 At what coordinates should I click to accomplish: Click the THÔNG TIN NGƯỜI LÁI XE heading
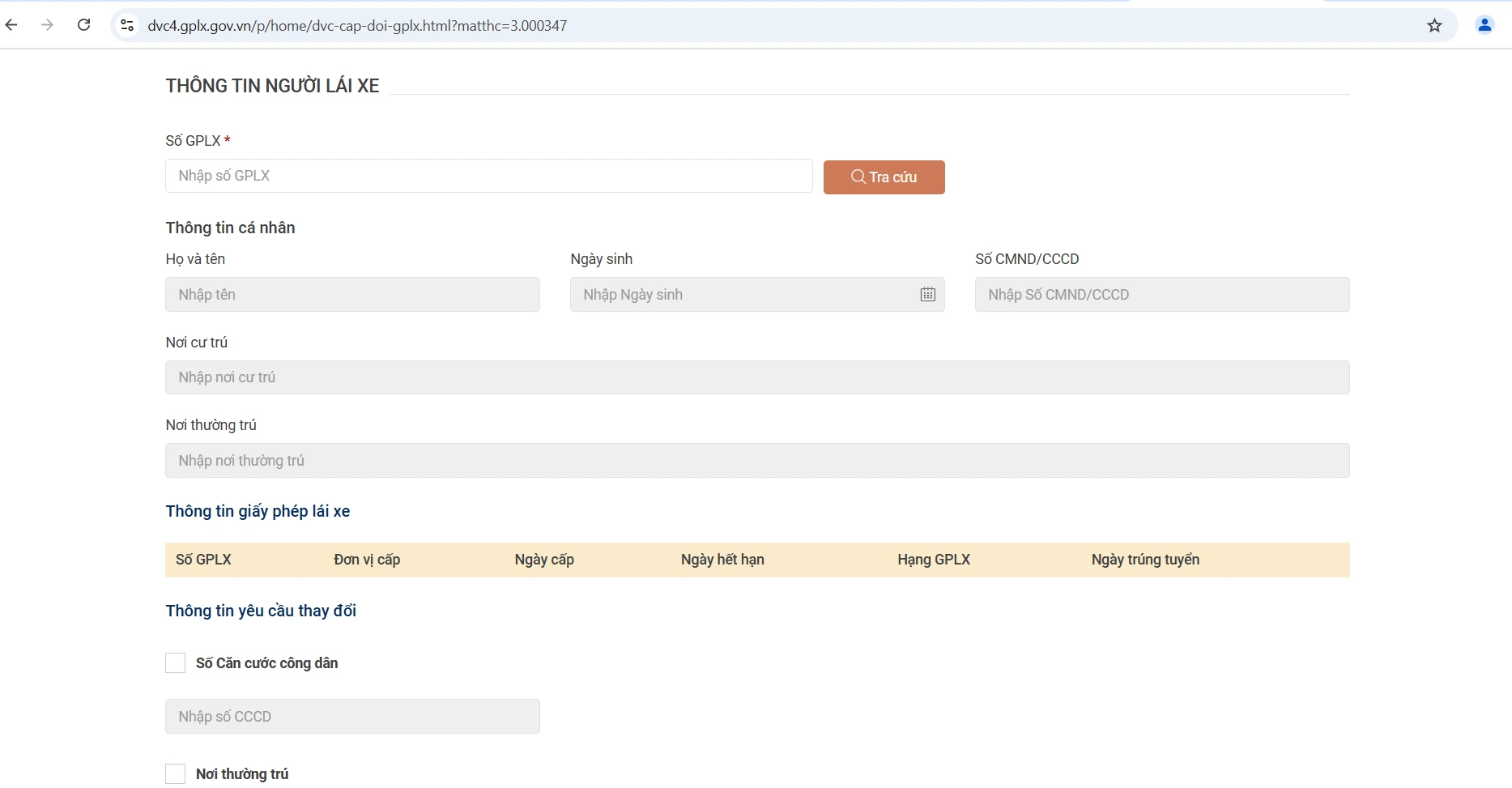(x=272, y=86)
